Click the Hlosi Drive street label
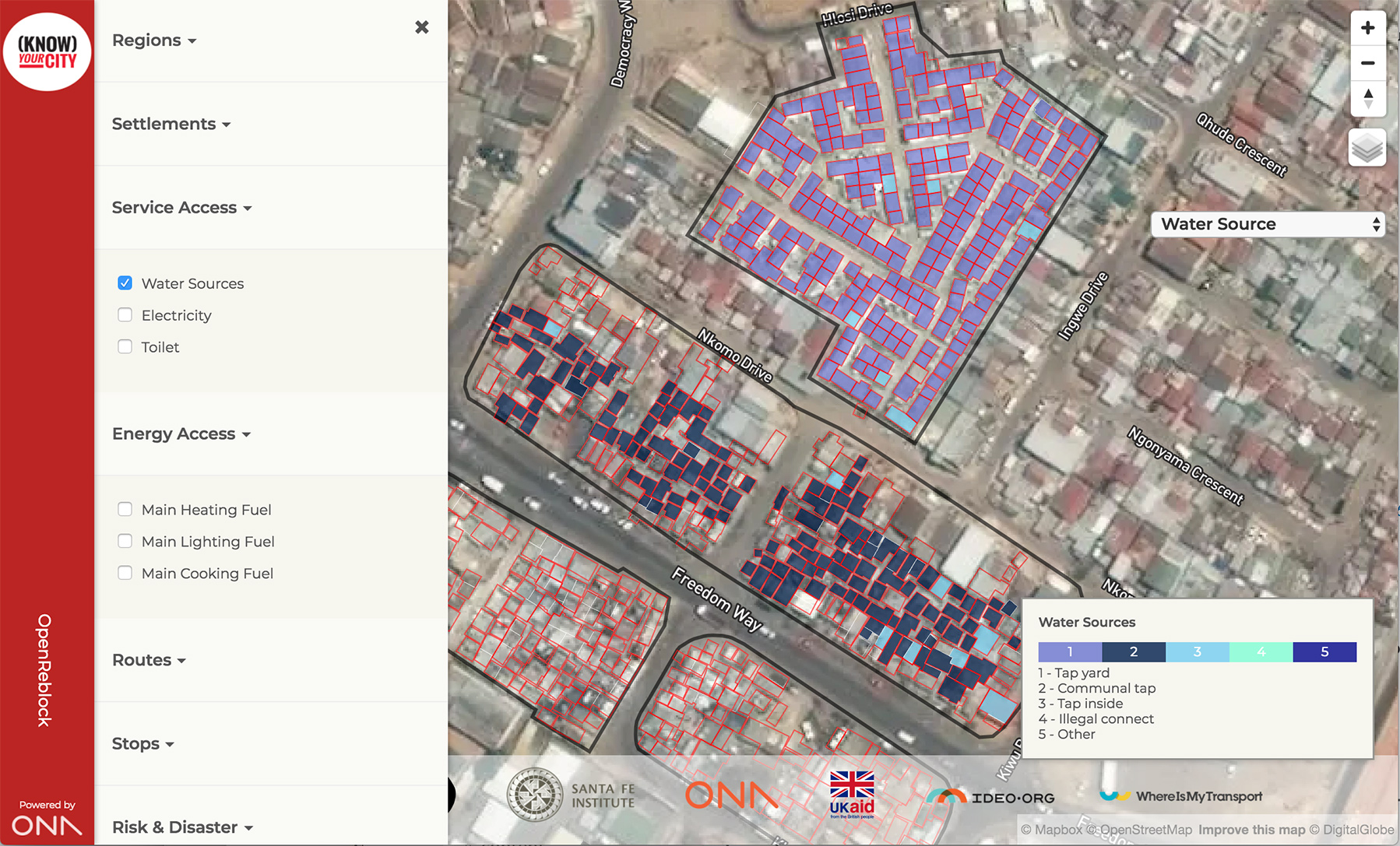 [857, 14]
